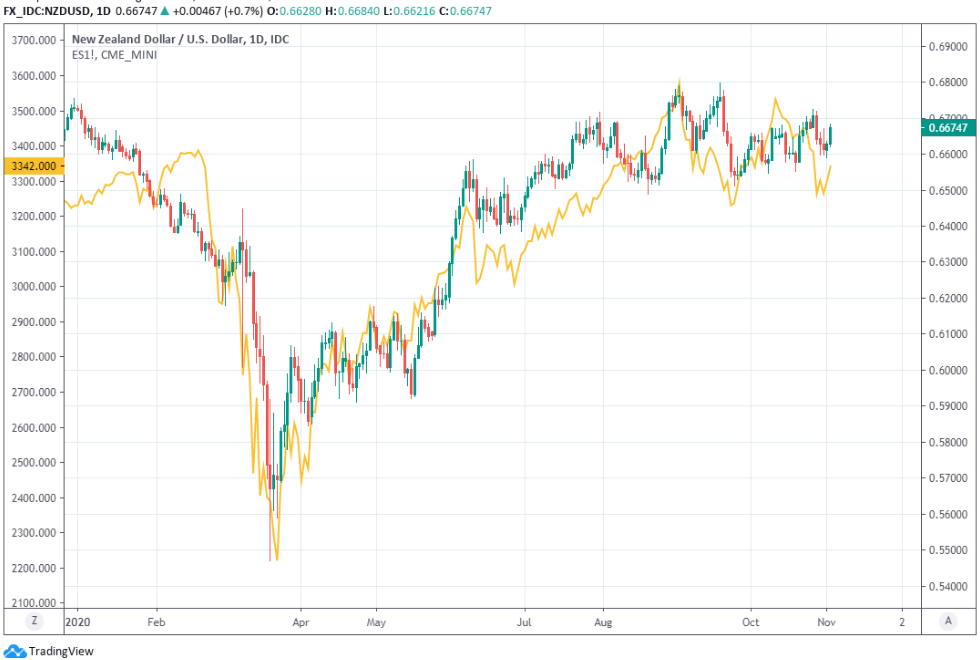Click the orange 3342.000 price label

click(x=32, y=166)
